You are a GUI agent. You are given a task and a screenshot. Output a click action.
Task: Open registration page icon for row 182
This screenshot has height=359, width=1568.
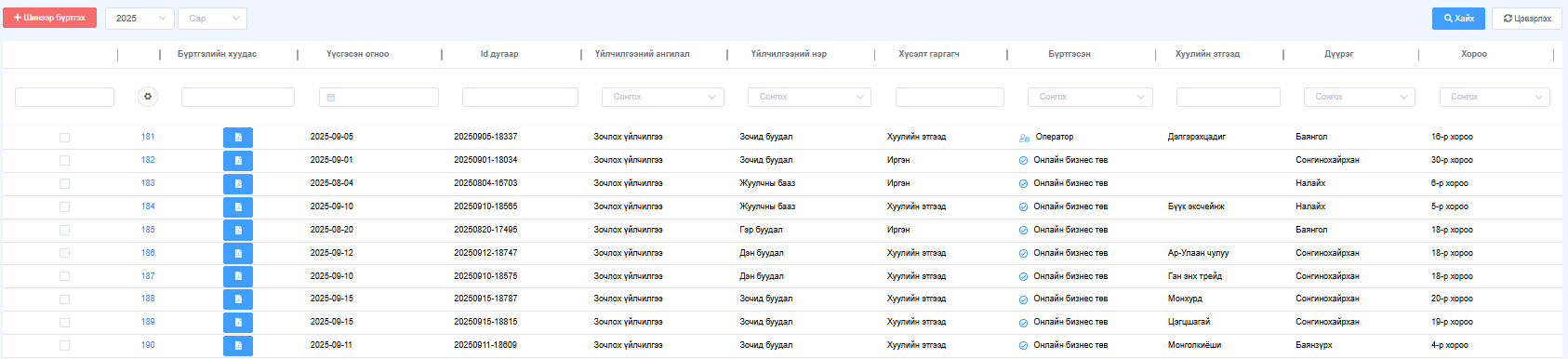coord(238,161)
